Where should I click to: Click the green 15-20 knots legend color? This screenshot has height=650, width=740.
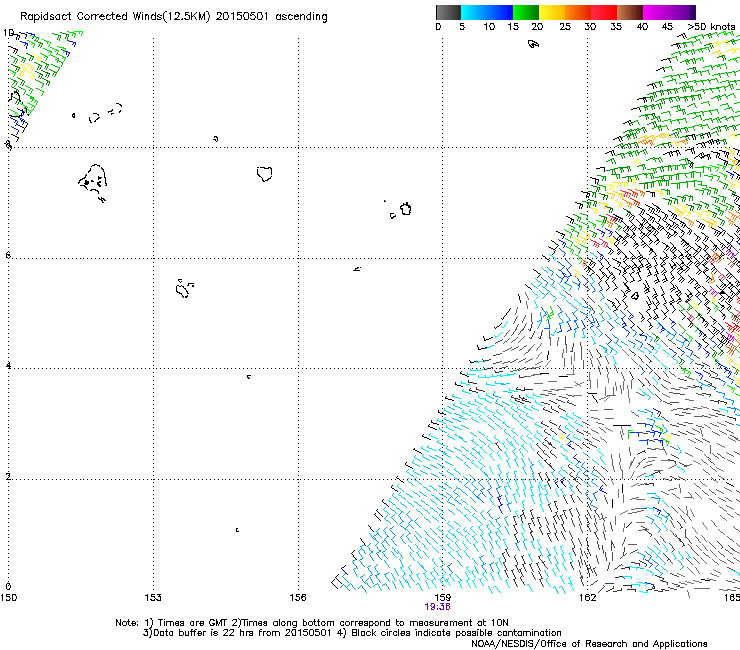[526, 12]
